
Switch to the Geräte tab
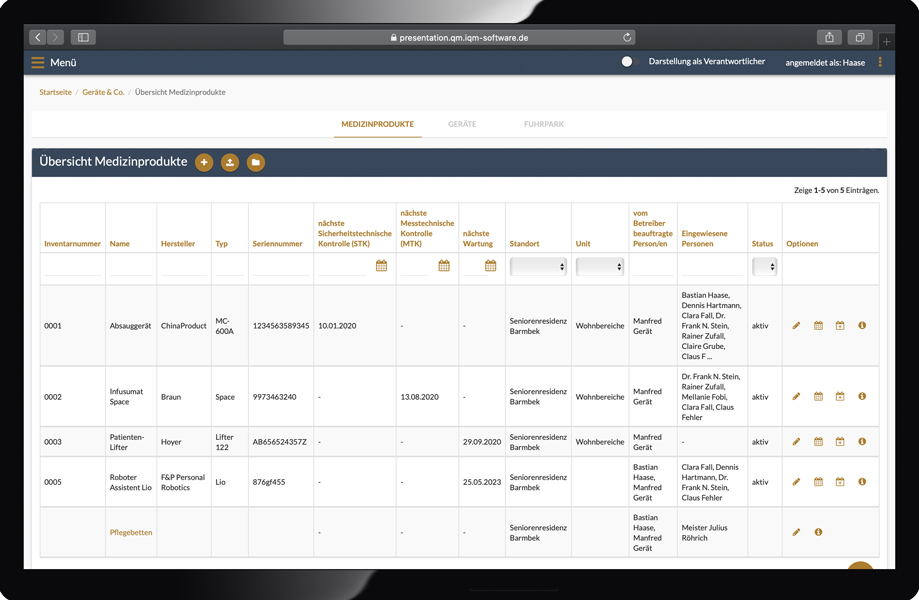[462, 124]
